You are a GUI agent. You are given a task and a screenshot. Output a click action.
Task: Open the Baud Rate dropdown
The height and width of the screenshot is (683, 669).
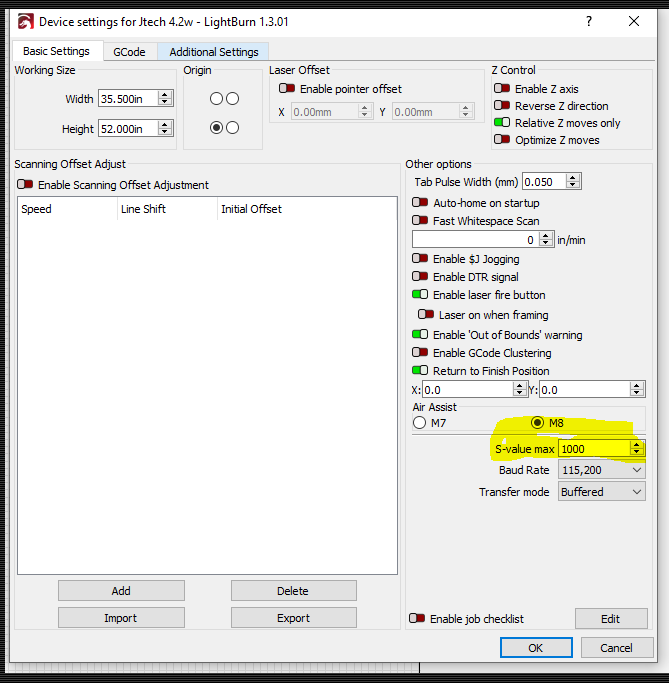click(602, 470)
